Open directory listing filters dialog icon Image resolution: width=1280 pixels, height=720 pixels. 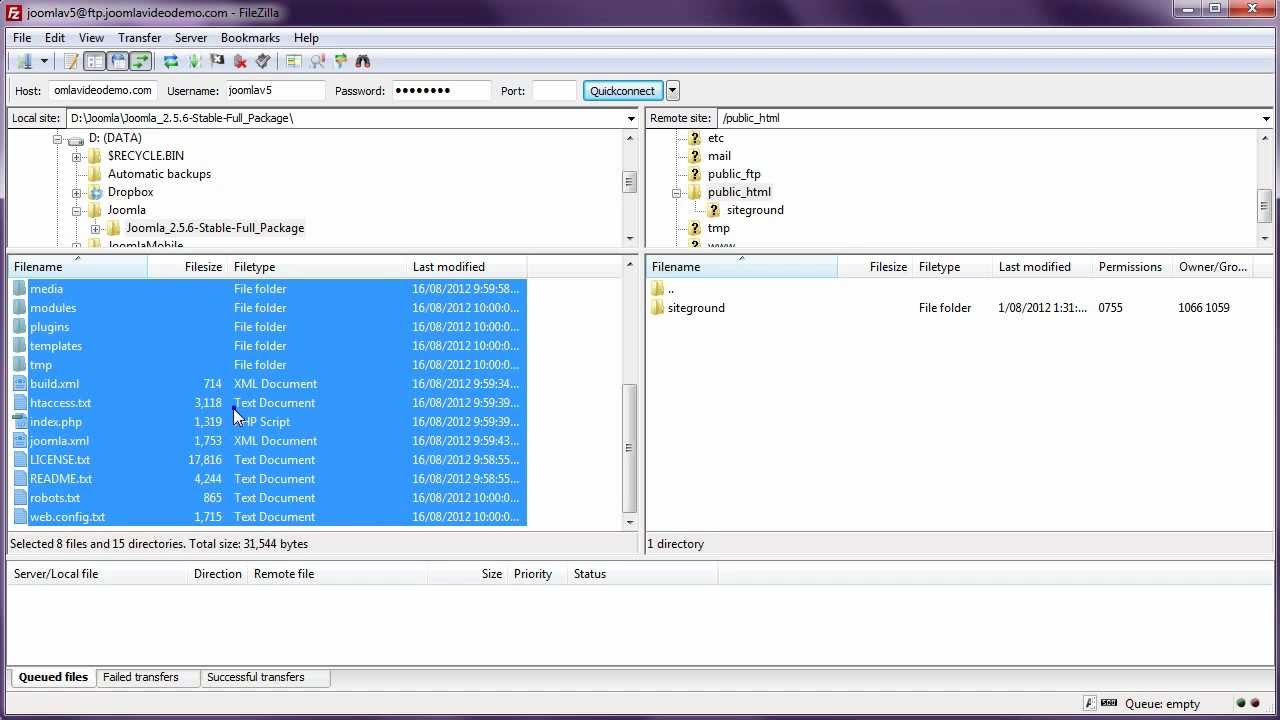tap(293, 61)
